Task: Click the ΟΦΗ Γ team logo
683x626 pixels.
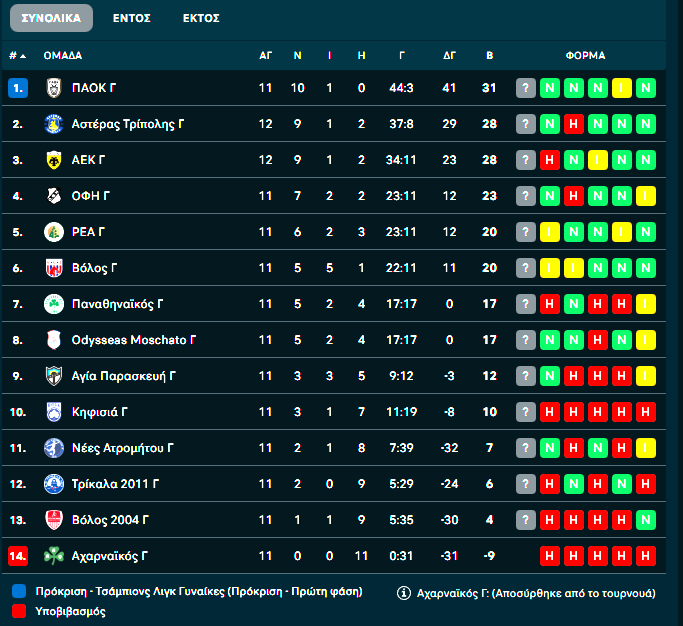Action: 53,196
